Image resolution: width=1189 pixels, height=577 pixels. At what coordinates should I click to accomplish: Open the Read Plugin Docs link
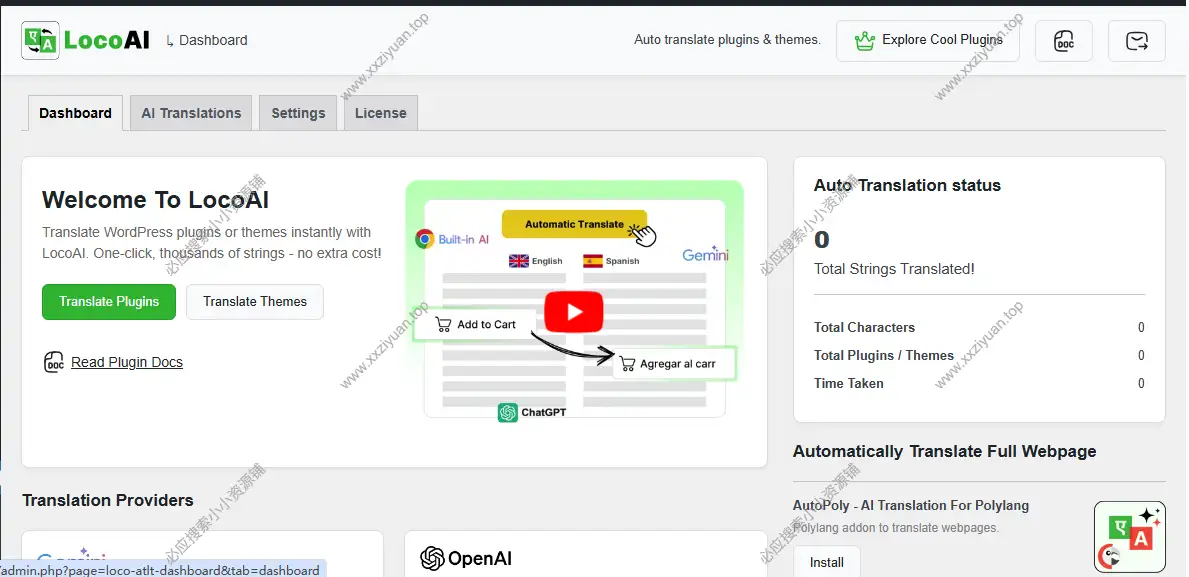127,362
